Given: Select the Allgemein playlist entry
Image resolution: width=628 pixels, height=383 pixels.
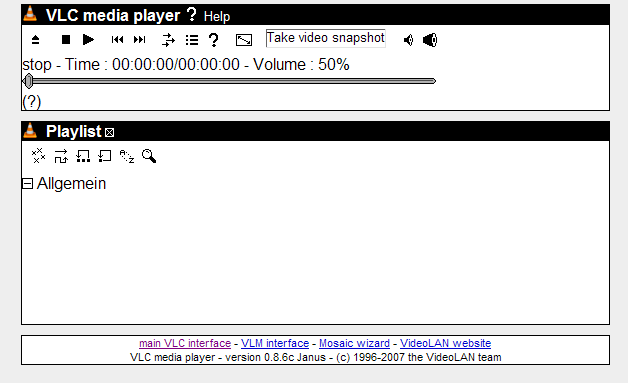Looking at the screenshot, I should [71, 183].
